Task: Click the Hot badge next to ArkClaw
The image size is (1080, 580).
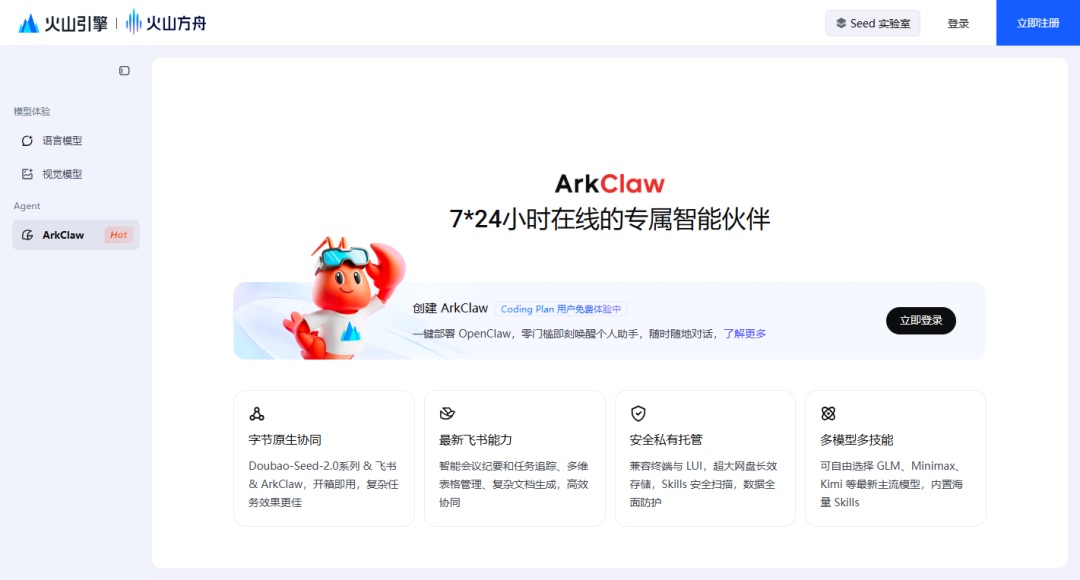Action: click(118, 235)
